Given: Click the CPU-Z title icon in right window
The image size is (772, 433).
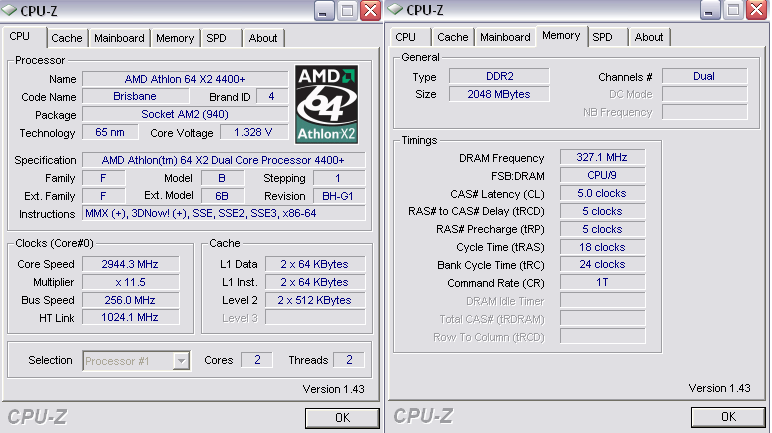Looking at the screenshot, I should click(x=395, y=9).
